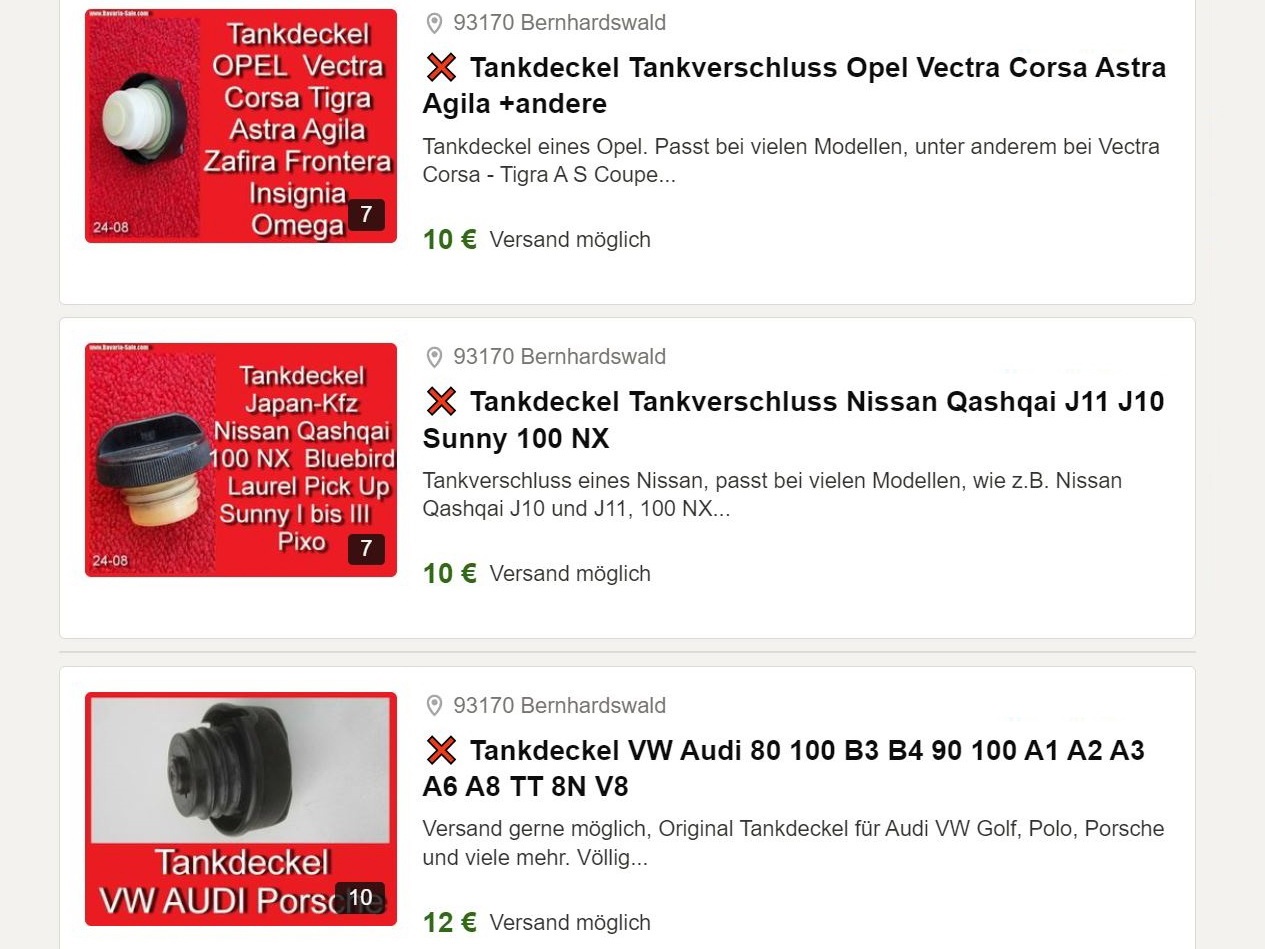Click photo count badge 7 on Nissan image
Viewport: 1265px width, 949px height.
click(366, 549)
